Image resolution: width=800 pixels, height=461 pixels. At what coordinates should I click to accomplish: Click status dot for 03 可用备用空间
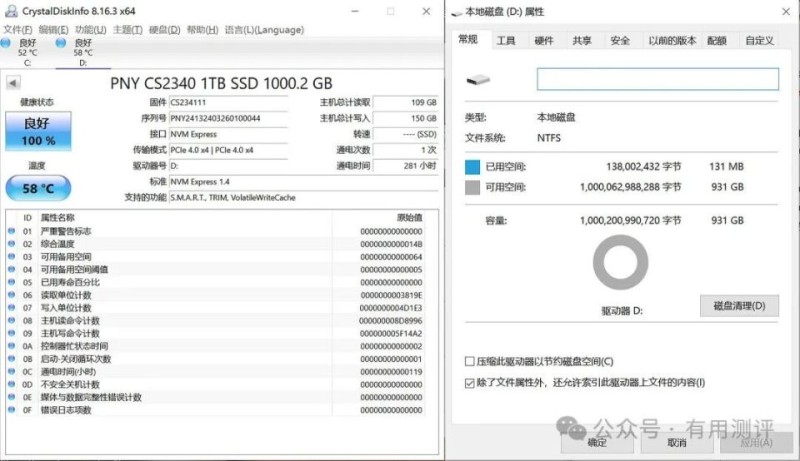[11, 257]
